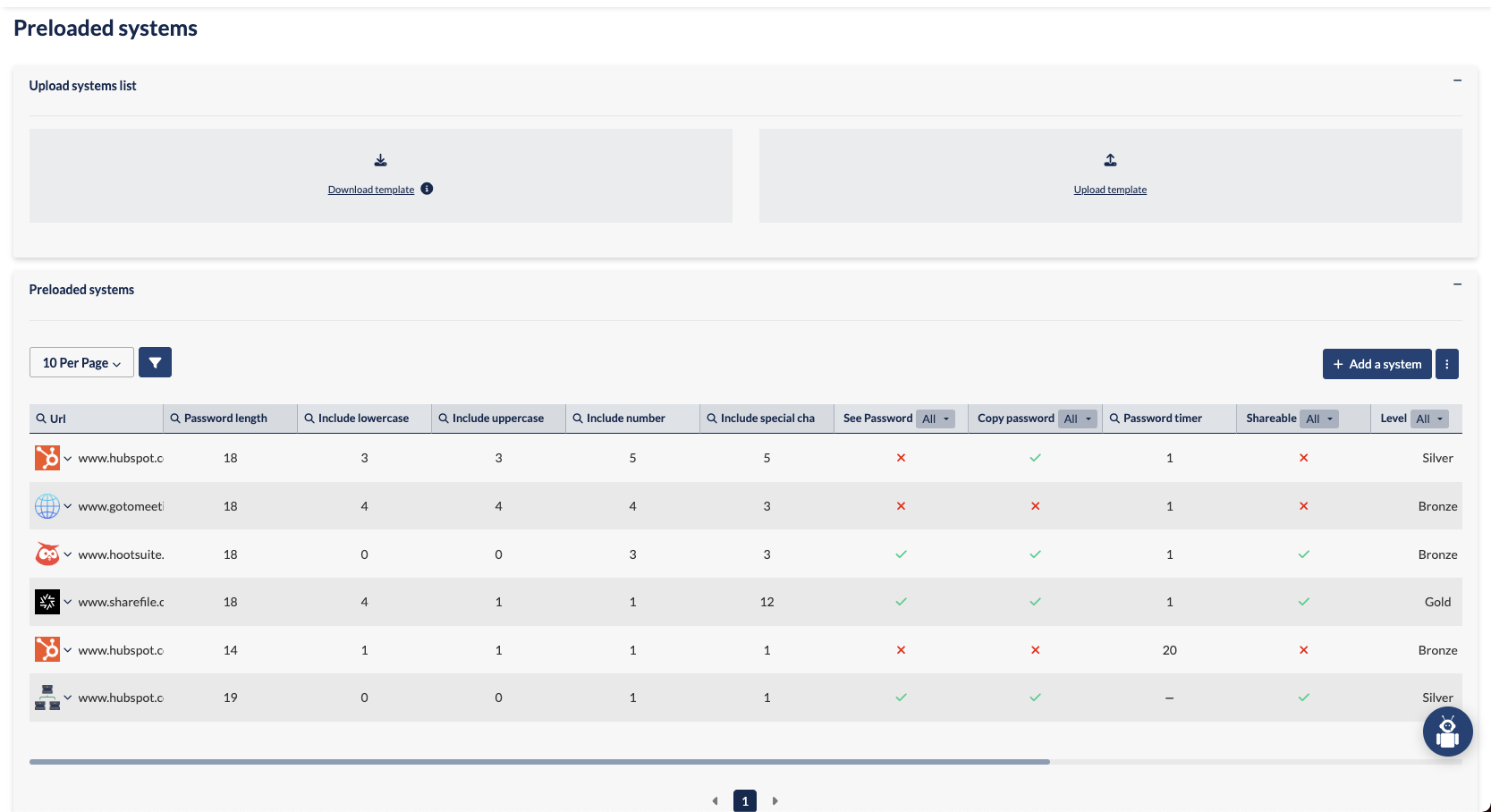This screenshot has width=1491, height=812.
Task: Select page 1 in pagination
Action: [x=745, y=801]
